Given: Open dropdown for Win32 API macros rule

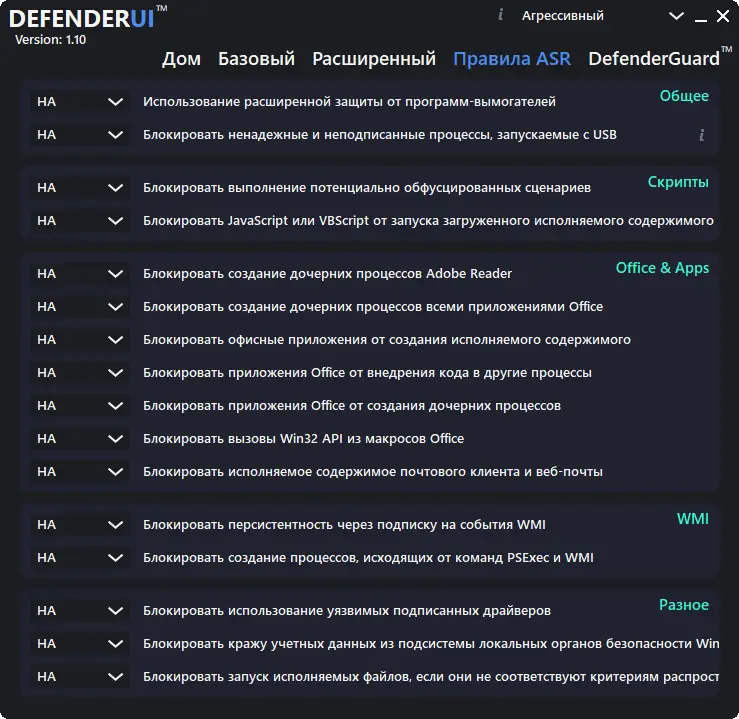Looking at the screenshot, I should coord(80,439).
